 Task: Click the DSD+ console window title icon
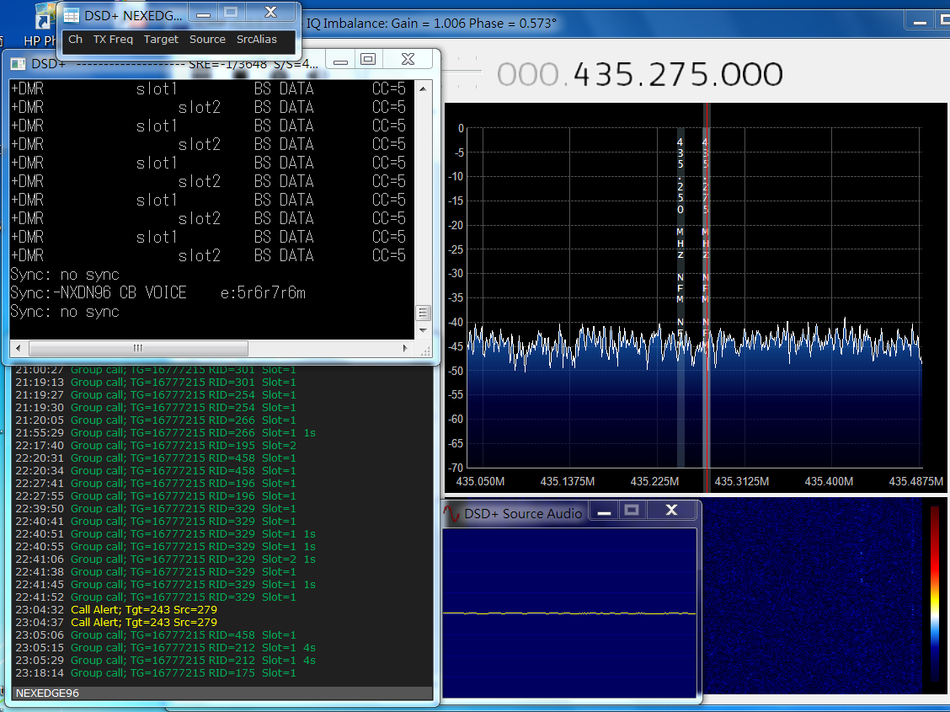pos(18,64)
